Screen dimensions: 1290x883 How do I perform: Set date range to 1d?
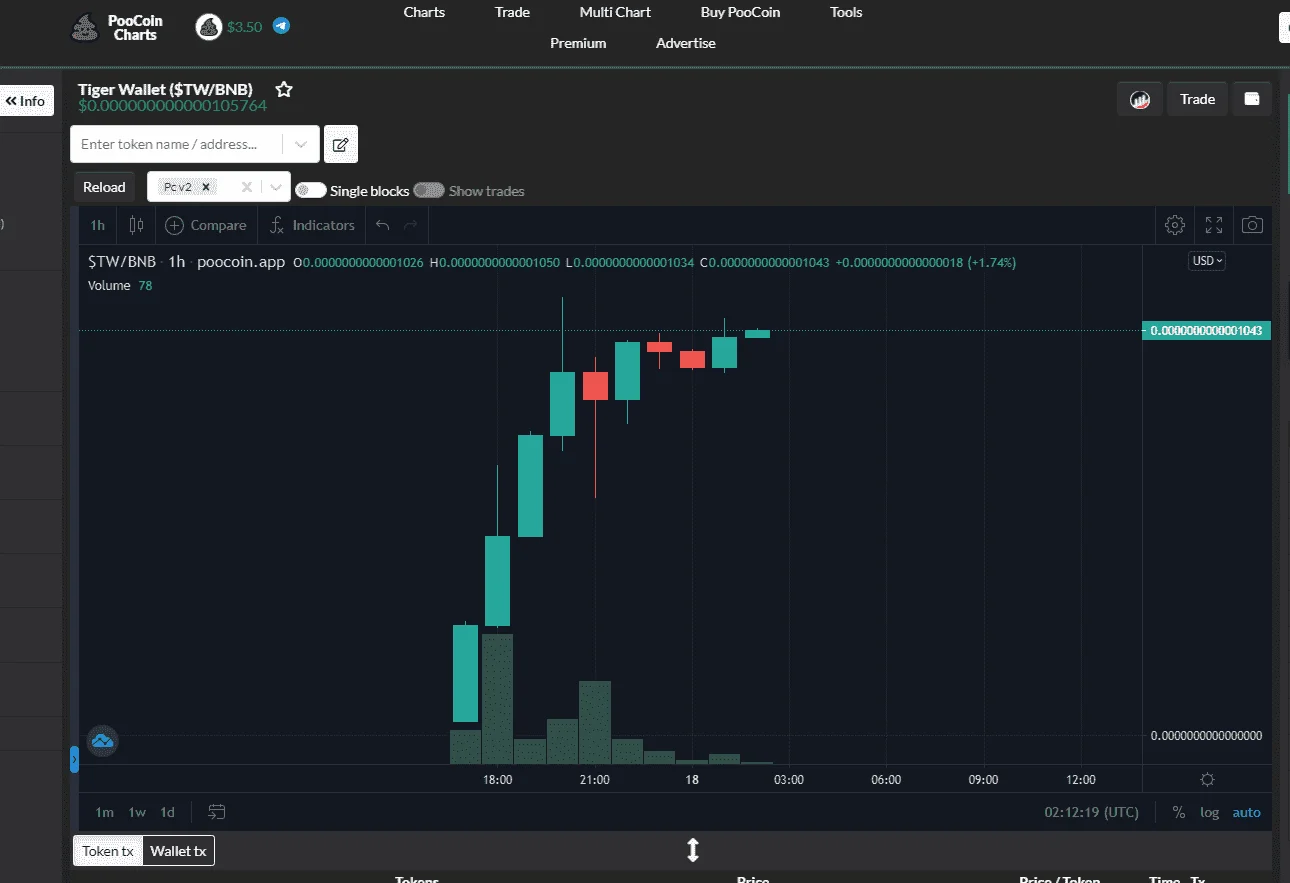point(168,812)
